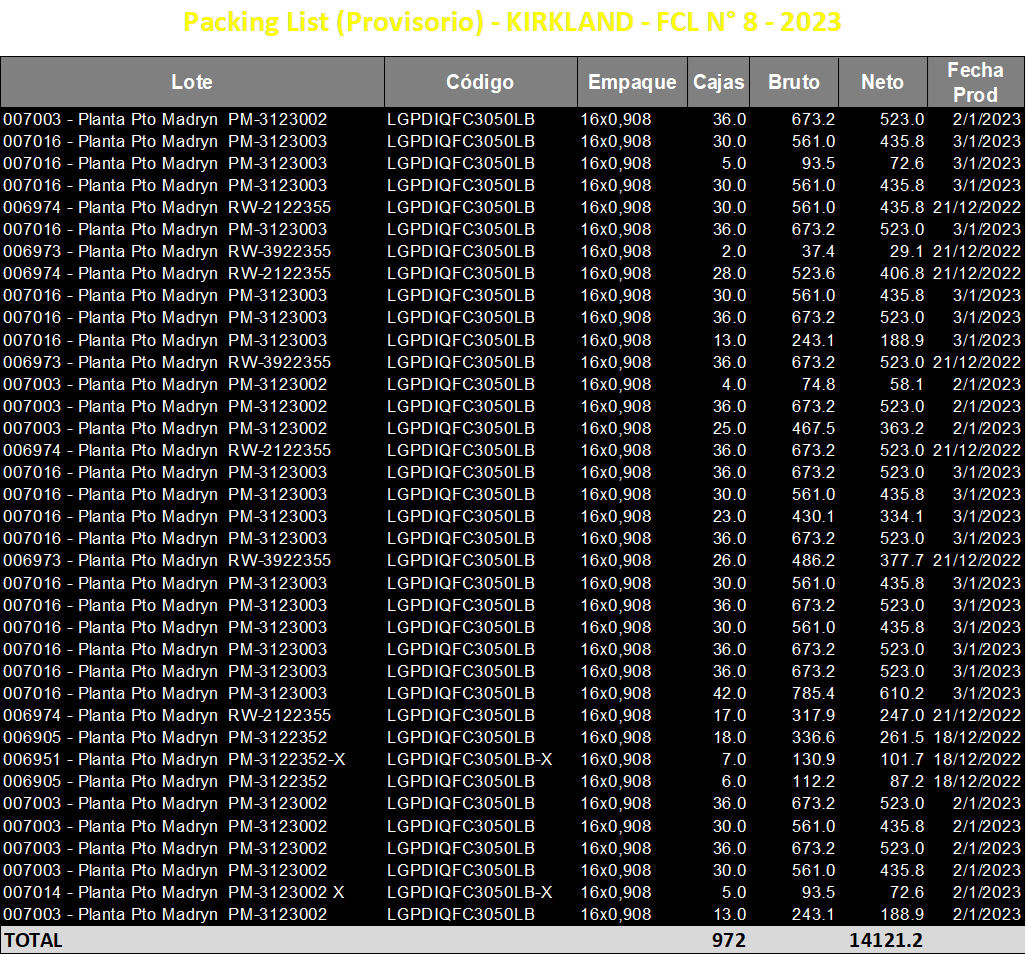The image size is (1026, 955).
Task: Select the Empaque column header
Action: [632, 82]
